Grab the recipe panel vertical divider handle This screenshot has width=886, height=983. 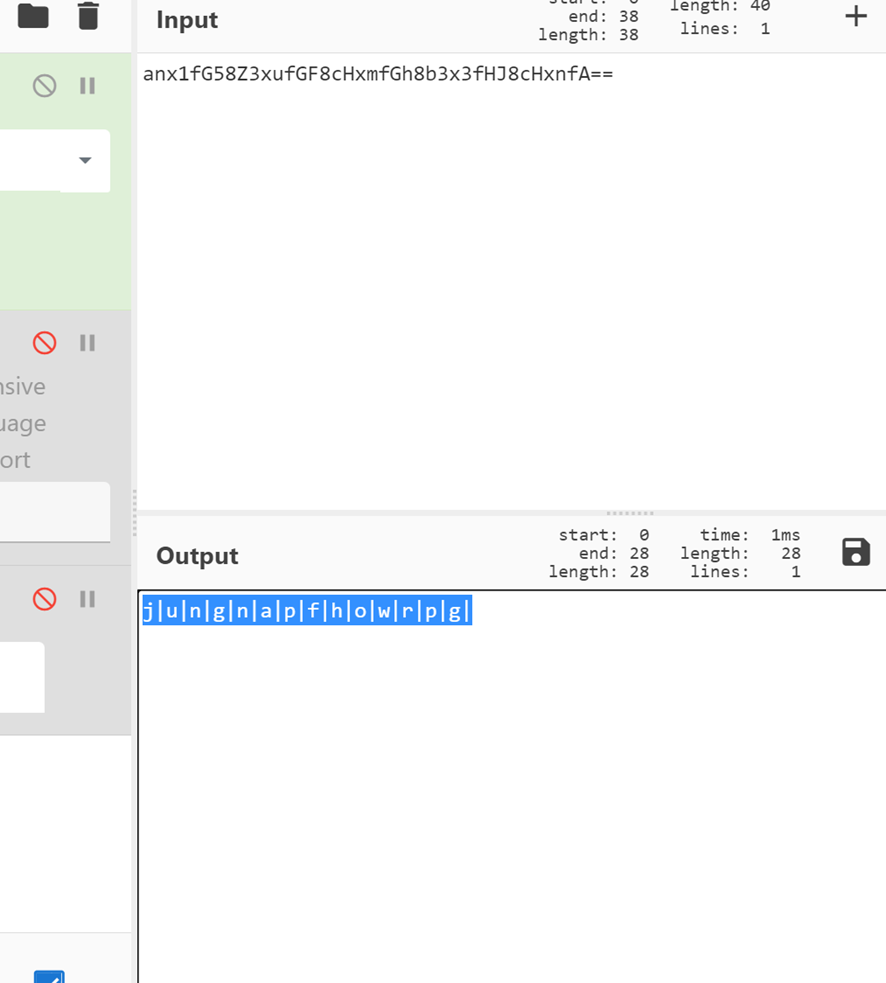(134, 513)
